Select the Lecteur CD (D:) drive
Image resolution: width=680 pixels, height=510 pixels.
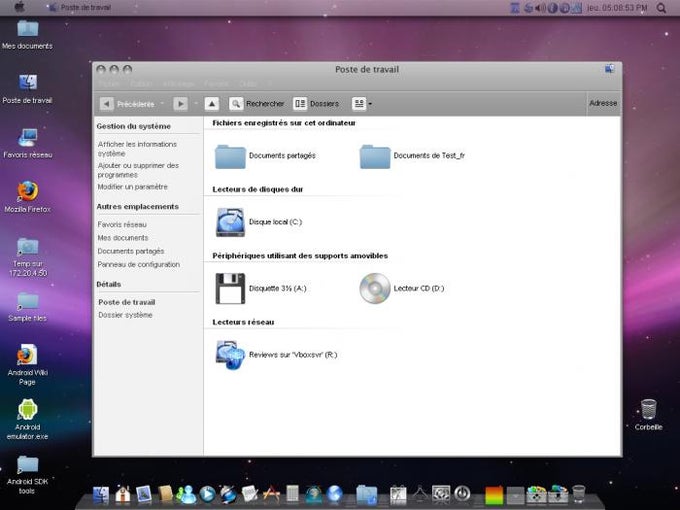[375, 288]
